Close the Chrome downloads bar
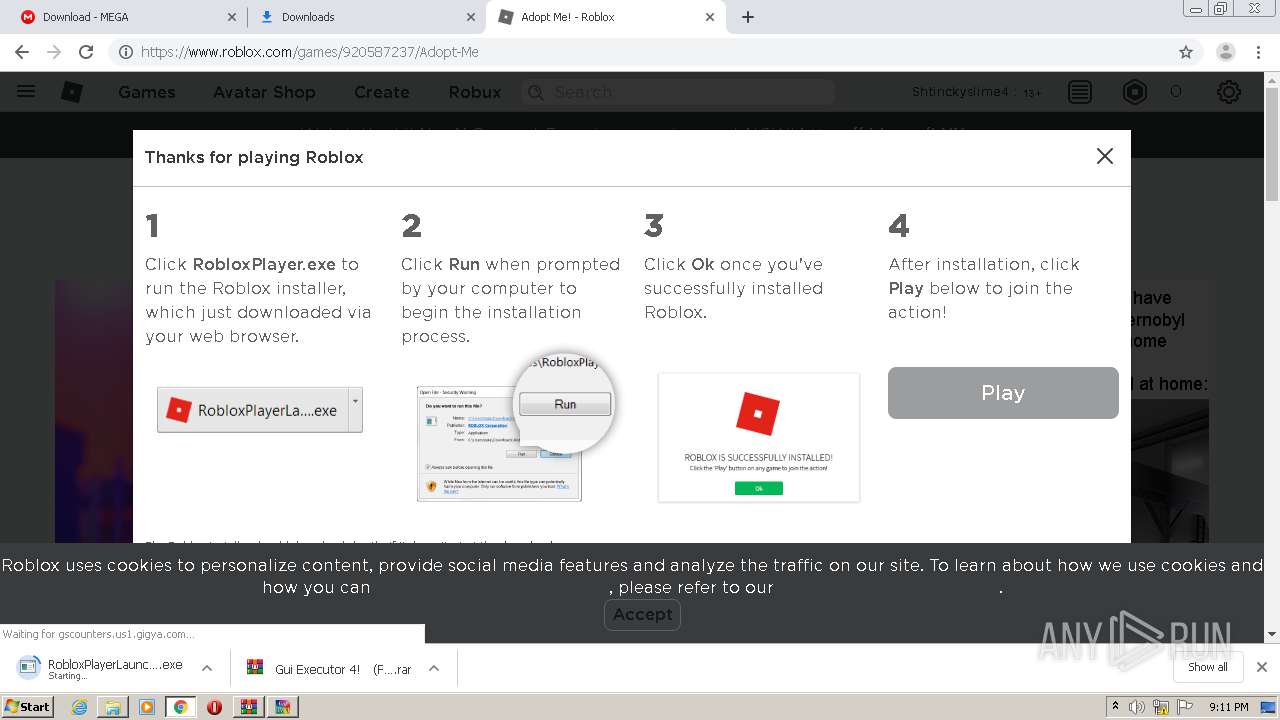 [1262, 667]
